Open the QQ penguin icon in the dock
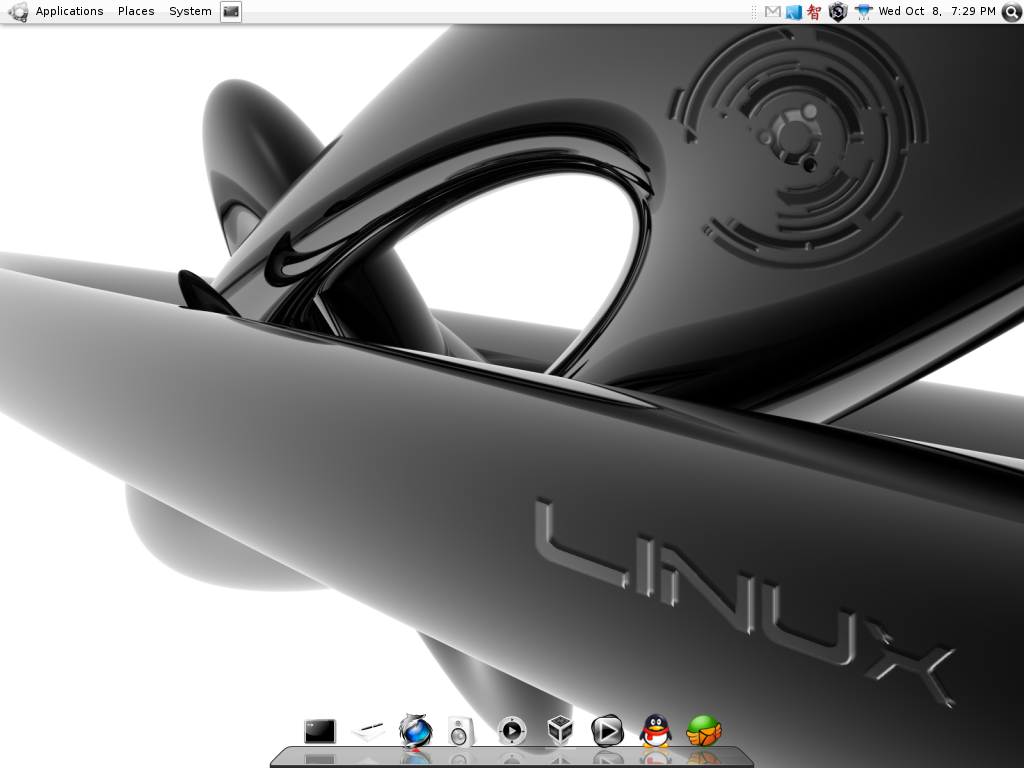The width and height of the screenshot is (1024, 768). (x=655, y=731)
